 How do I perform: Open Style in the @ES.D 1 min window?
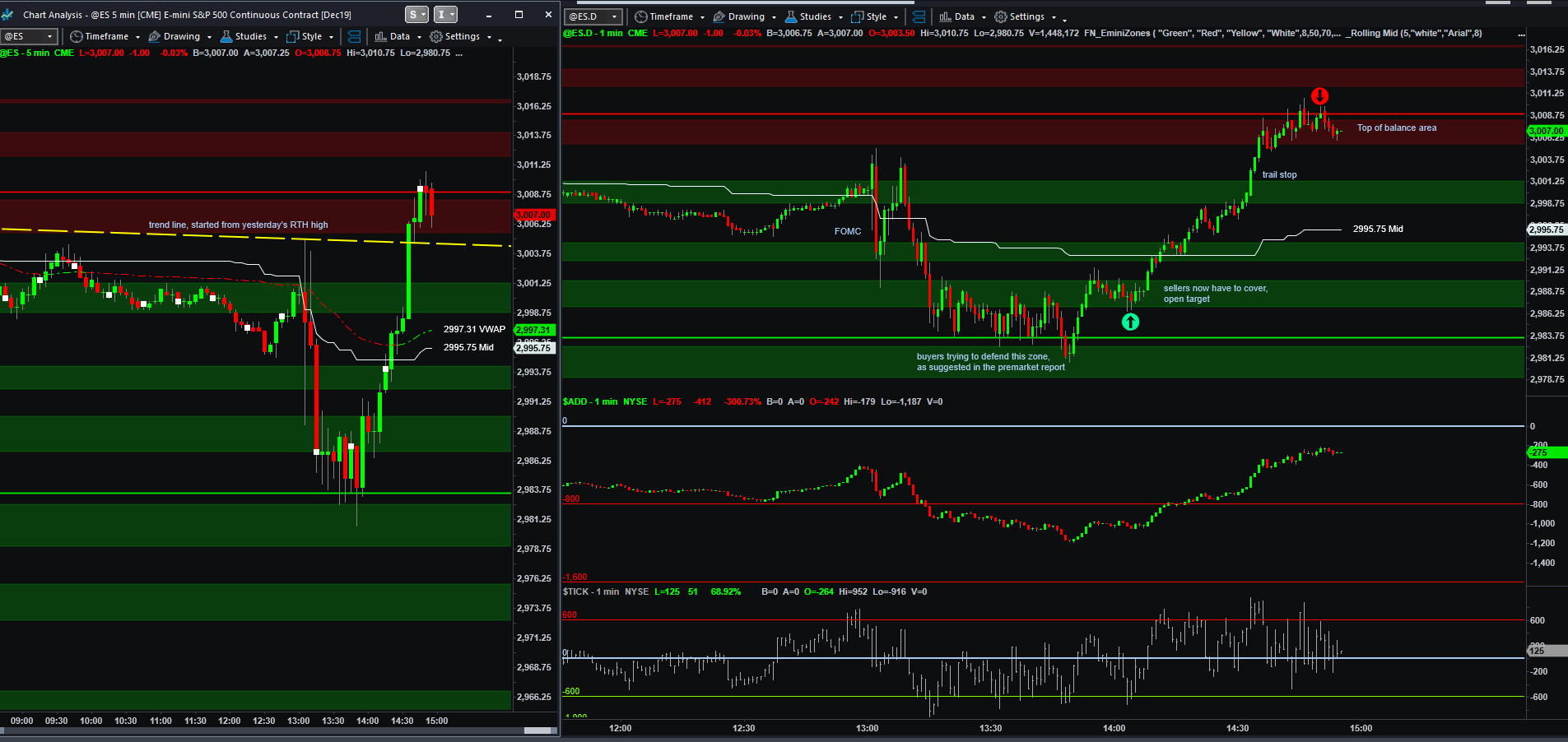point(869,16)
